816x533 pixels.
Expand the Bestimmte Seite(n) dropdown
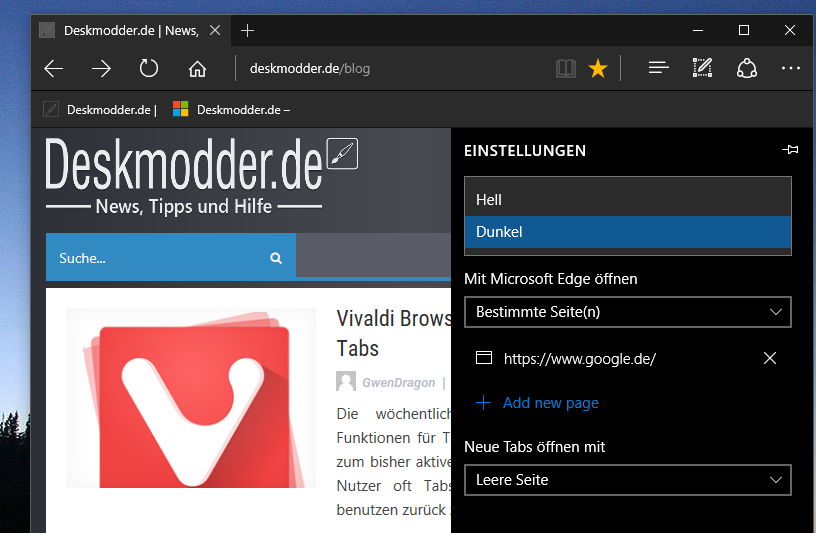coord(628,312)
